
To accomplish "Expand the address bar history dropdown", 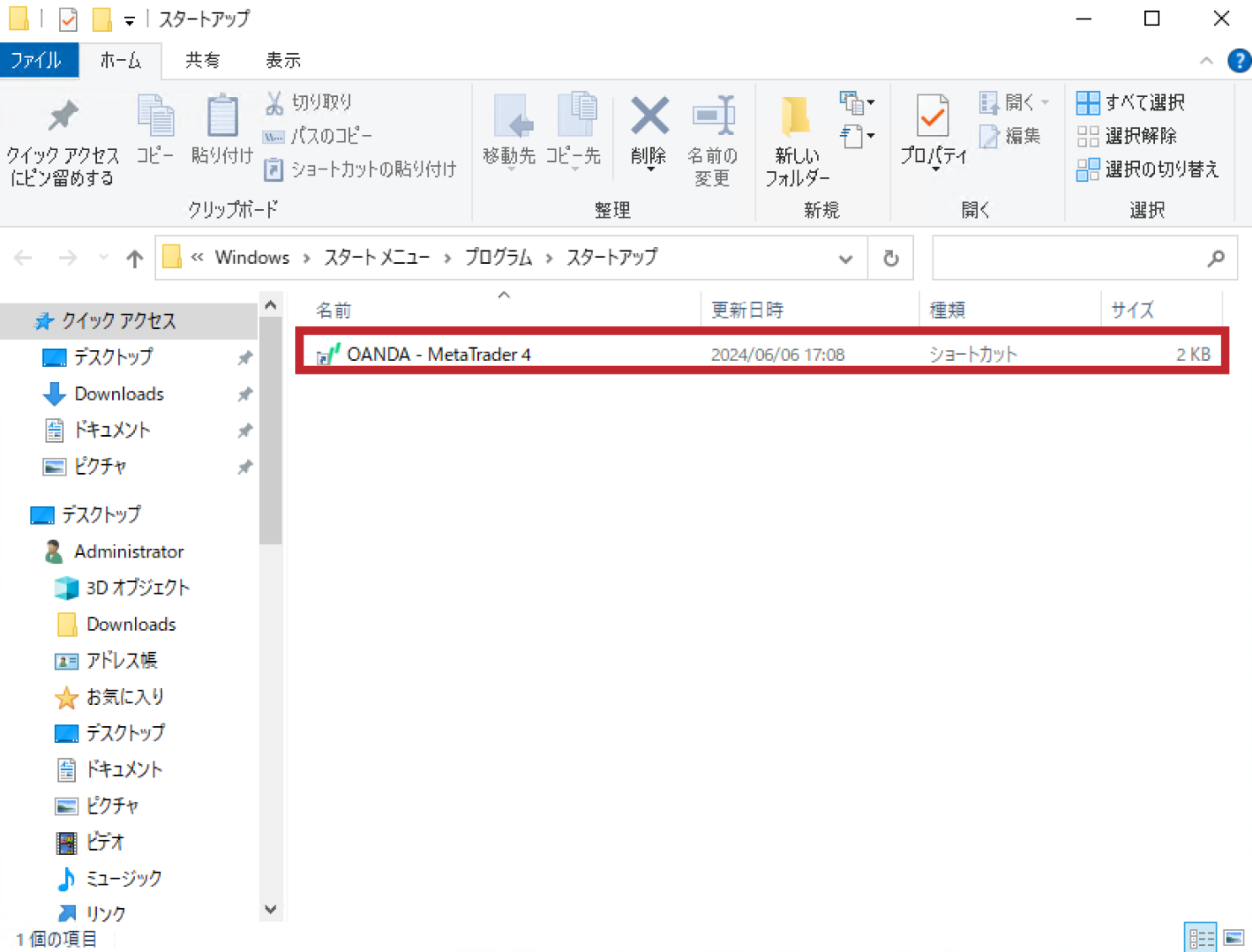I will [846, 259].
